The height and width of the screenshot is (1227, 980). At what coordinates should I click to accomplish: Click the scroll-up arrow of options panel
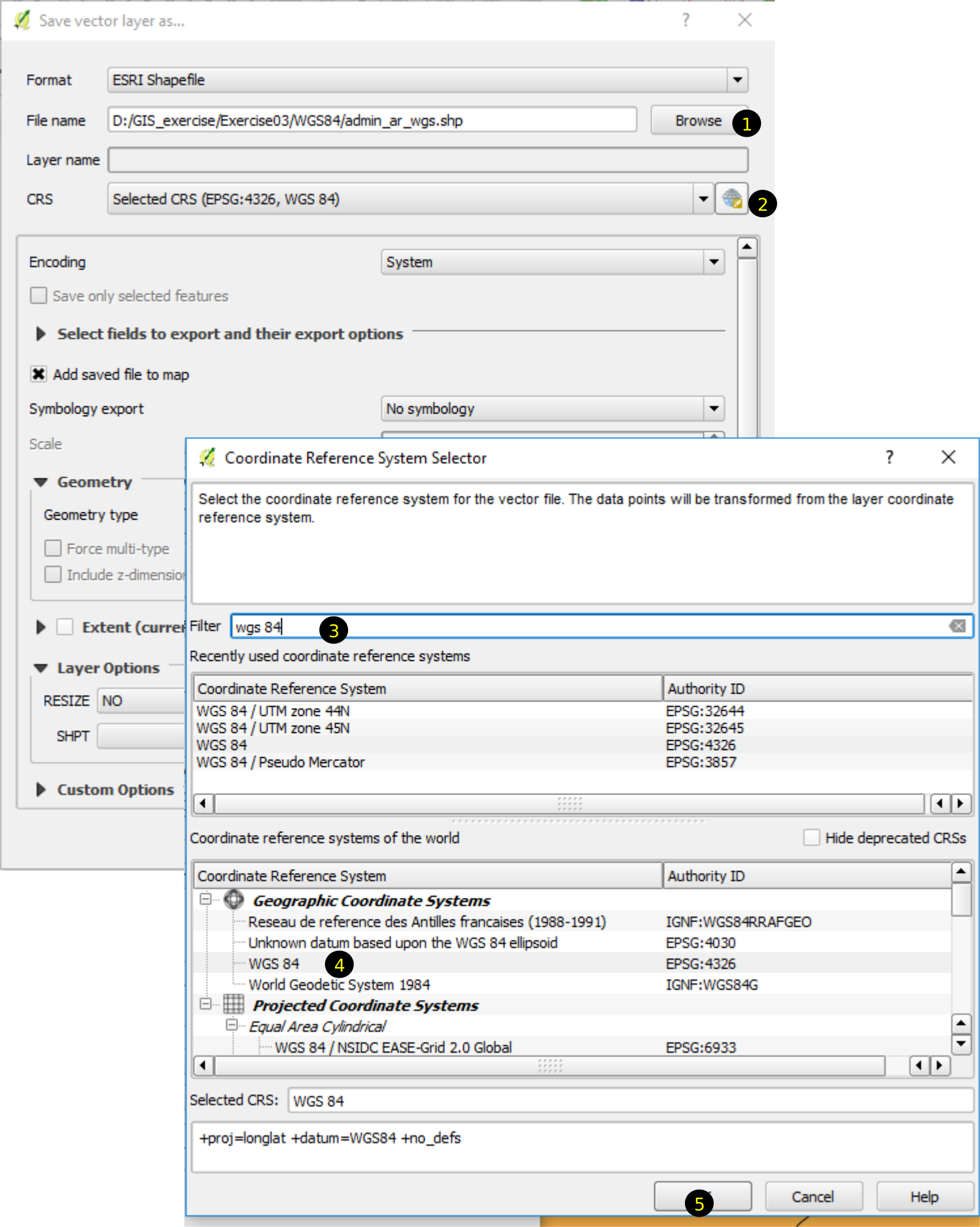[747, 247]
